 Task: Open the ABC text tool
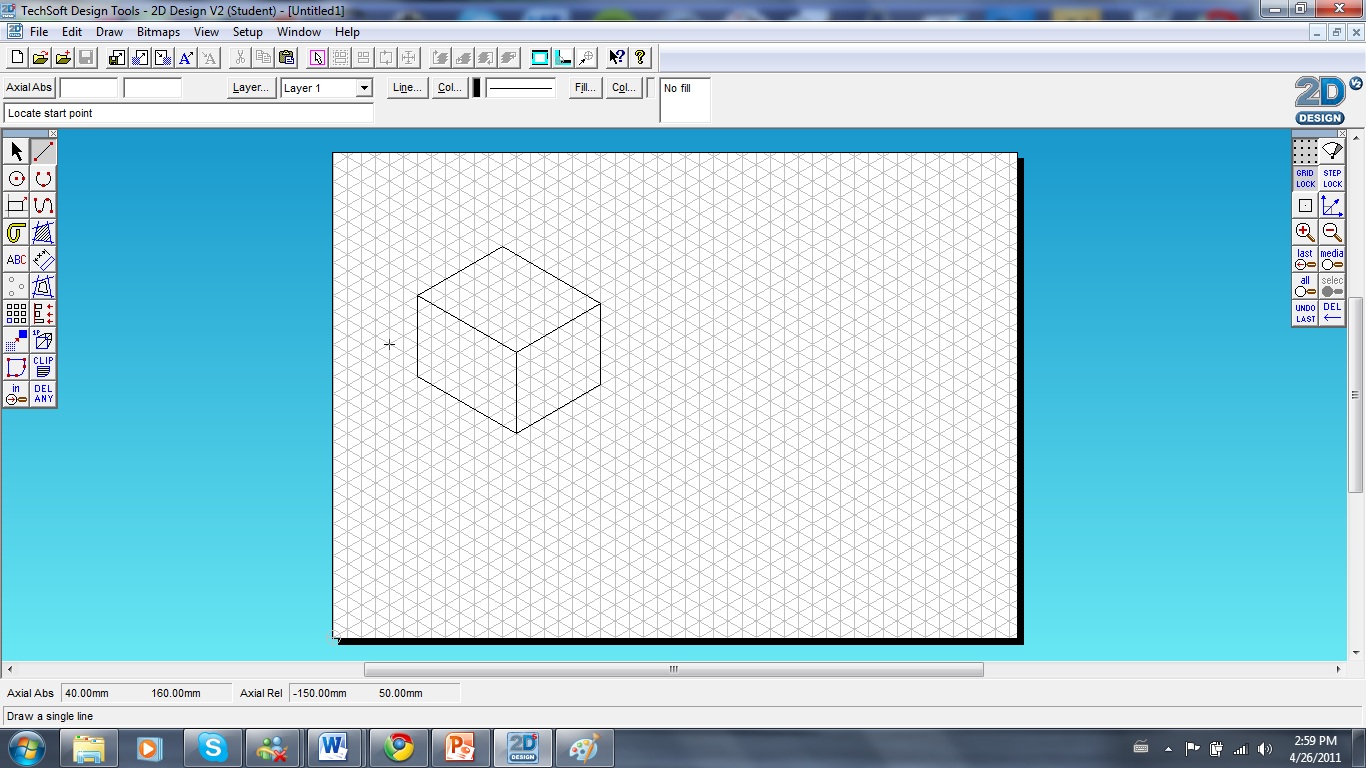pyautogui.click(x=15, y=259)
